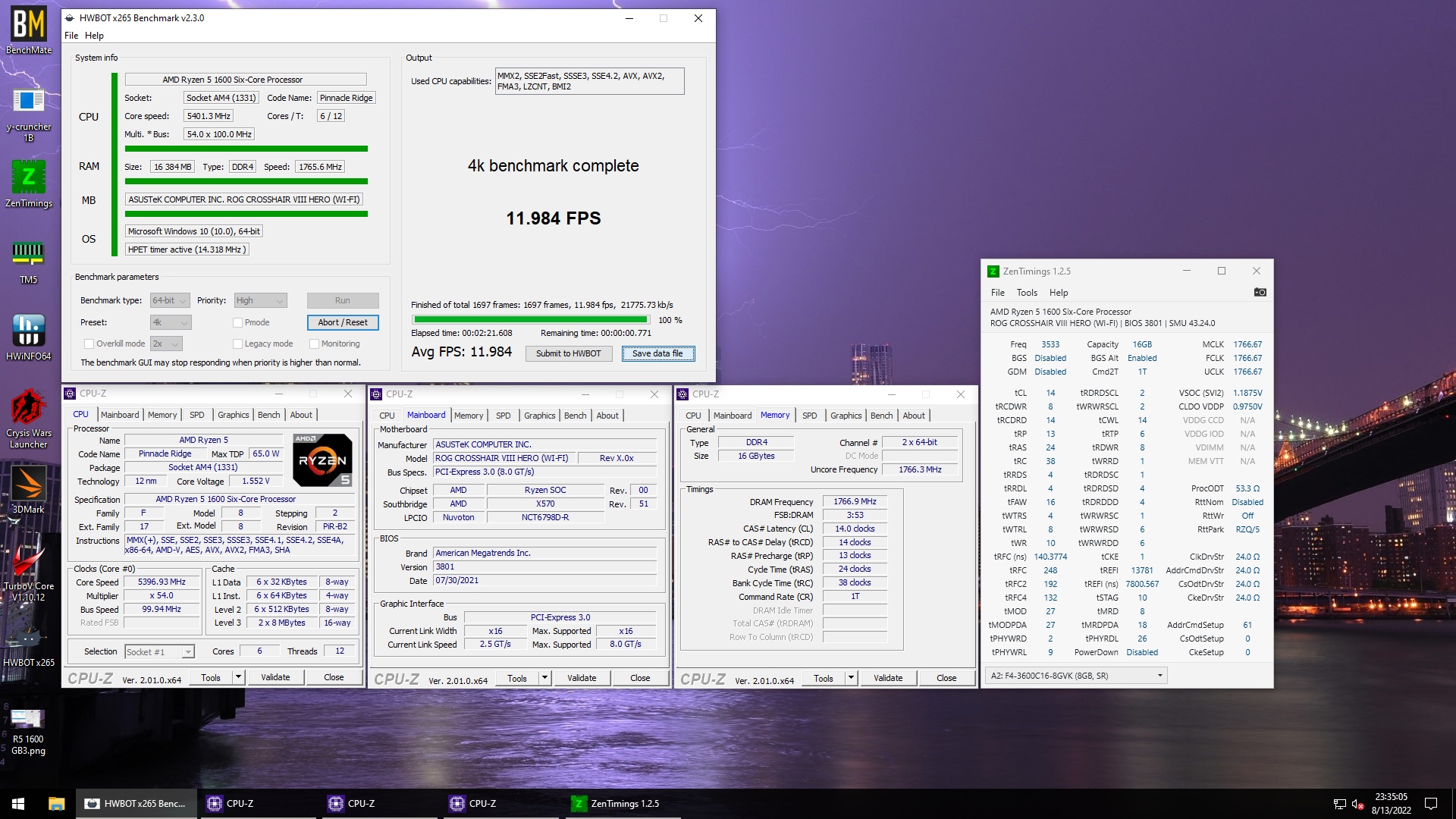The height and width of the screenshot is (819, 1456).
Task: Open the notification center icon
Action: point(1431,804)
